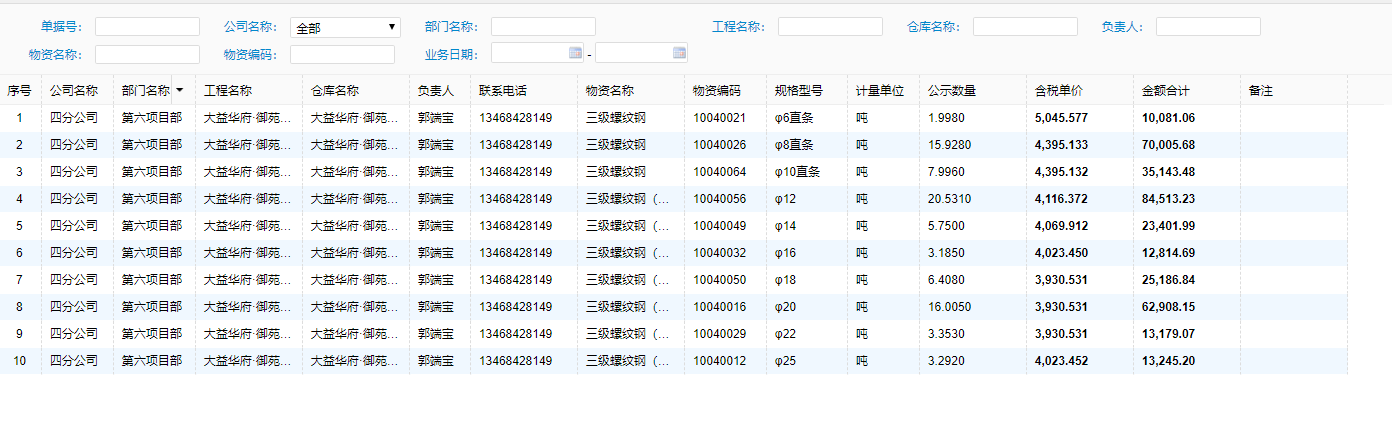Image resolution: width=1392 pixels, height=435 pixels.
Task: Sort by 公示数量 column header
Action: (x=973, y=91)
